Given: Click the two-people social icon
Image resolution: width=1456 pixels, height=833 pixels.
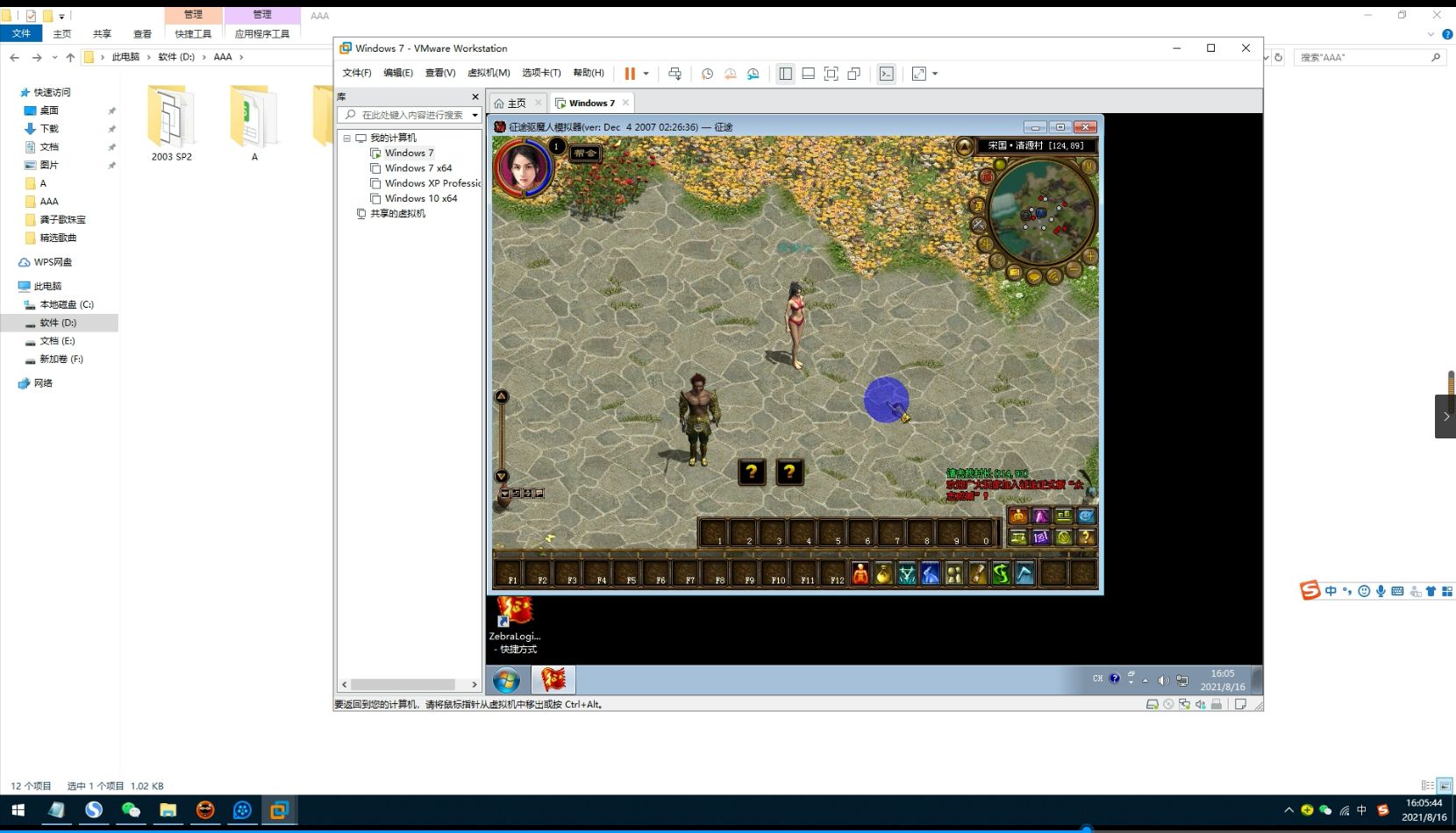Looking at the screenshot, I should [954, 573].
